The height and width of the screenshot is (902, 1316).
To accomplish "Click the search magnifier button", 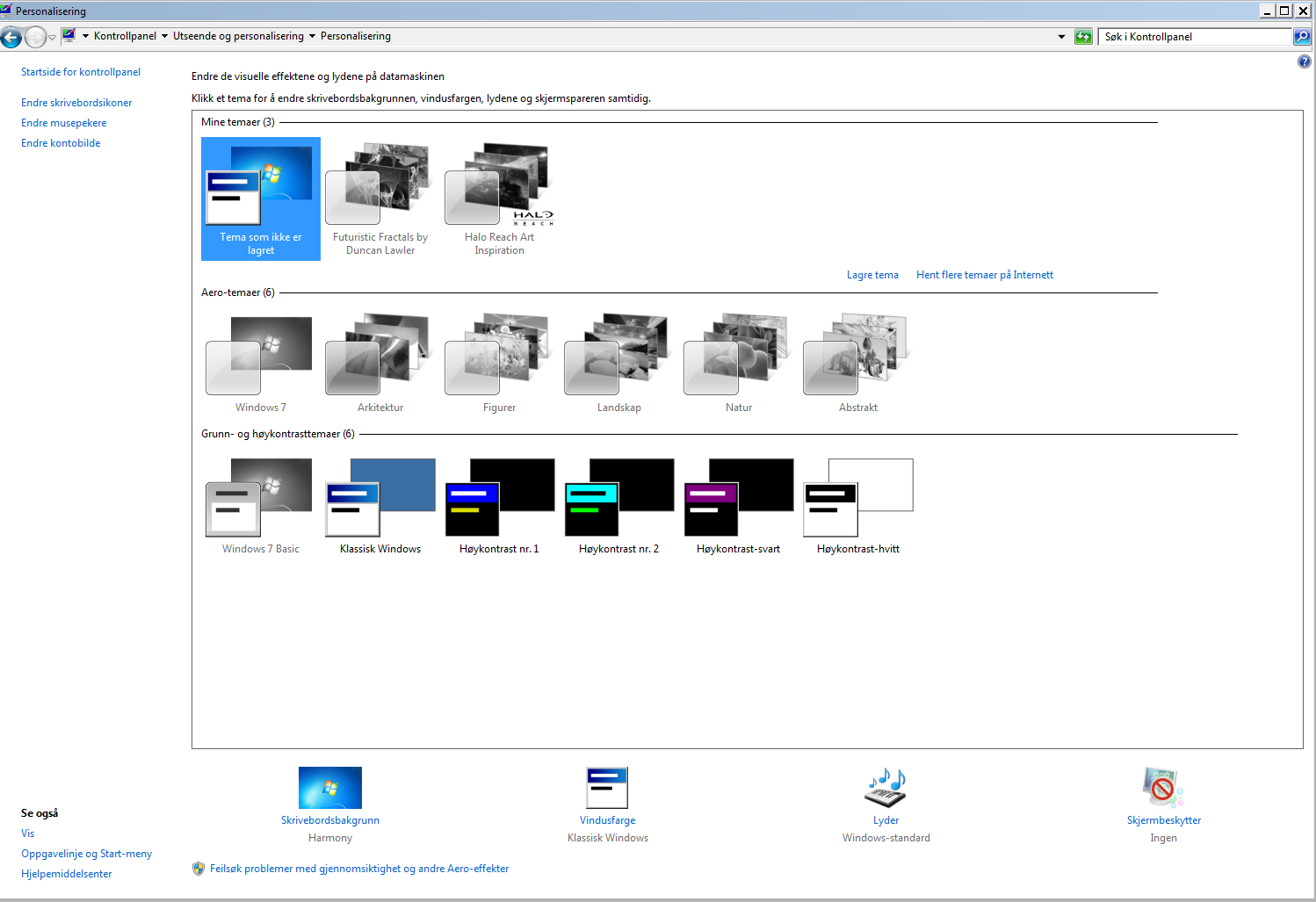I will click(1302, 37).
